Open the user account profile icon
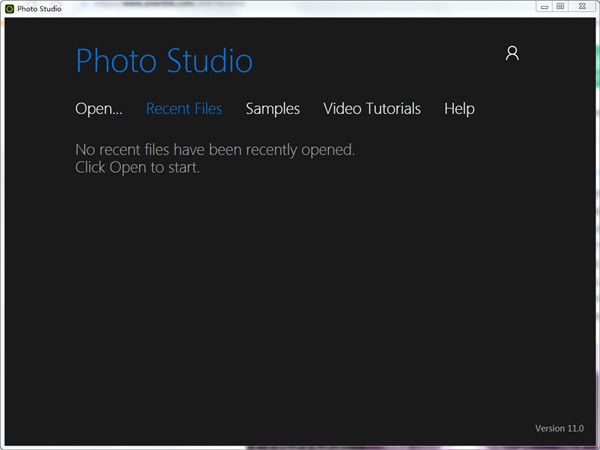Image resolution: width=600 pixels, height=450 pixels. pos(512,53)
